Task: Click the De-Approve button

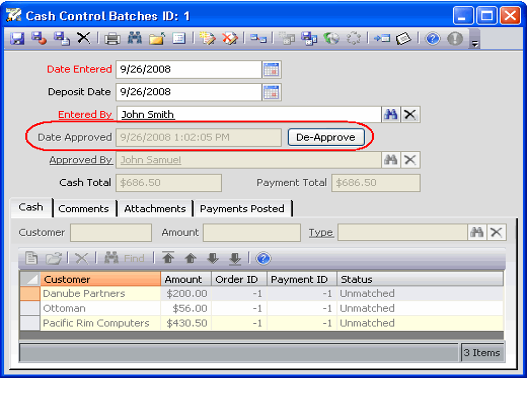Action: (x=326, y=137)
